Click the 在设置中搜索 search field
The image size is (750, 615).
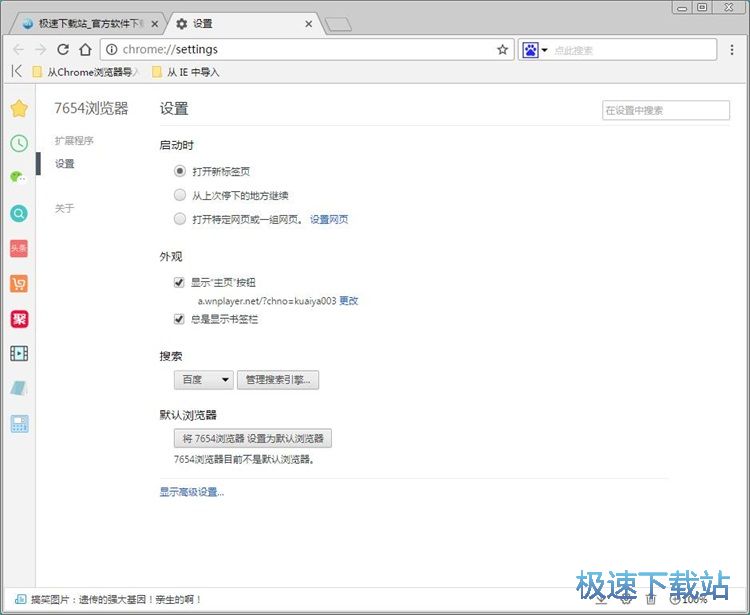point(666,110)
